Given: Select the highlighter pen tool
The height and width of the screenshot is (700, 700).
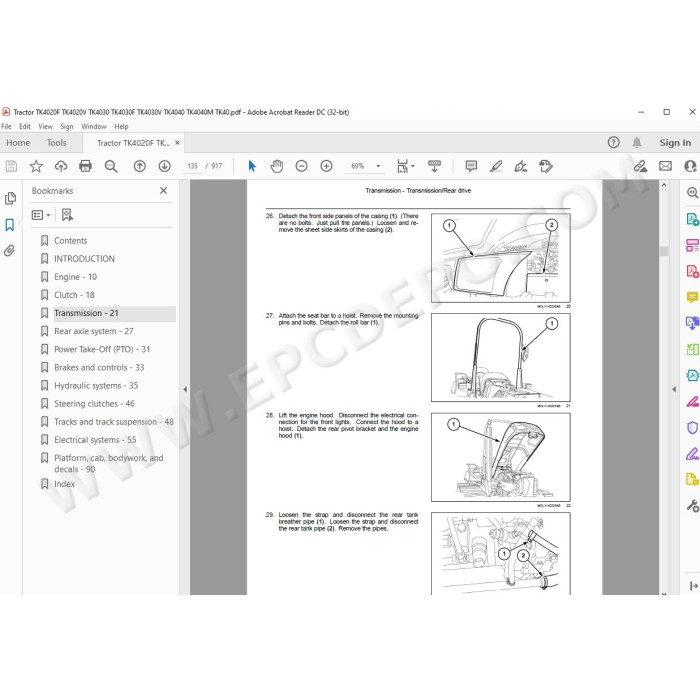Looking at the screenshot, I should [496, 167].
